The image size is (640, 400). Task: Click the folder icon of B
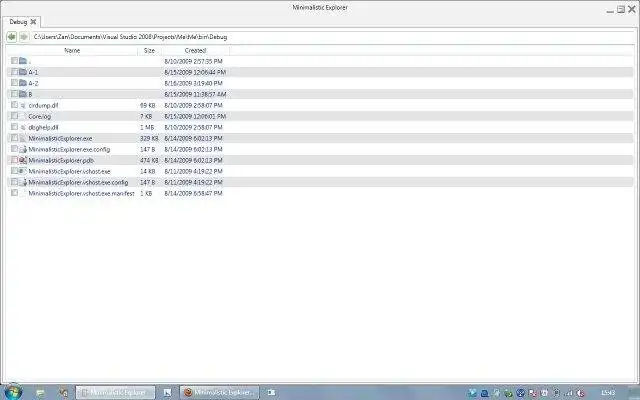23,94
